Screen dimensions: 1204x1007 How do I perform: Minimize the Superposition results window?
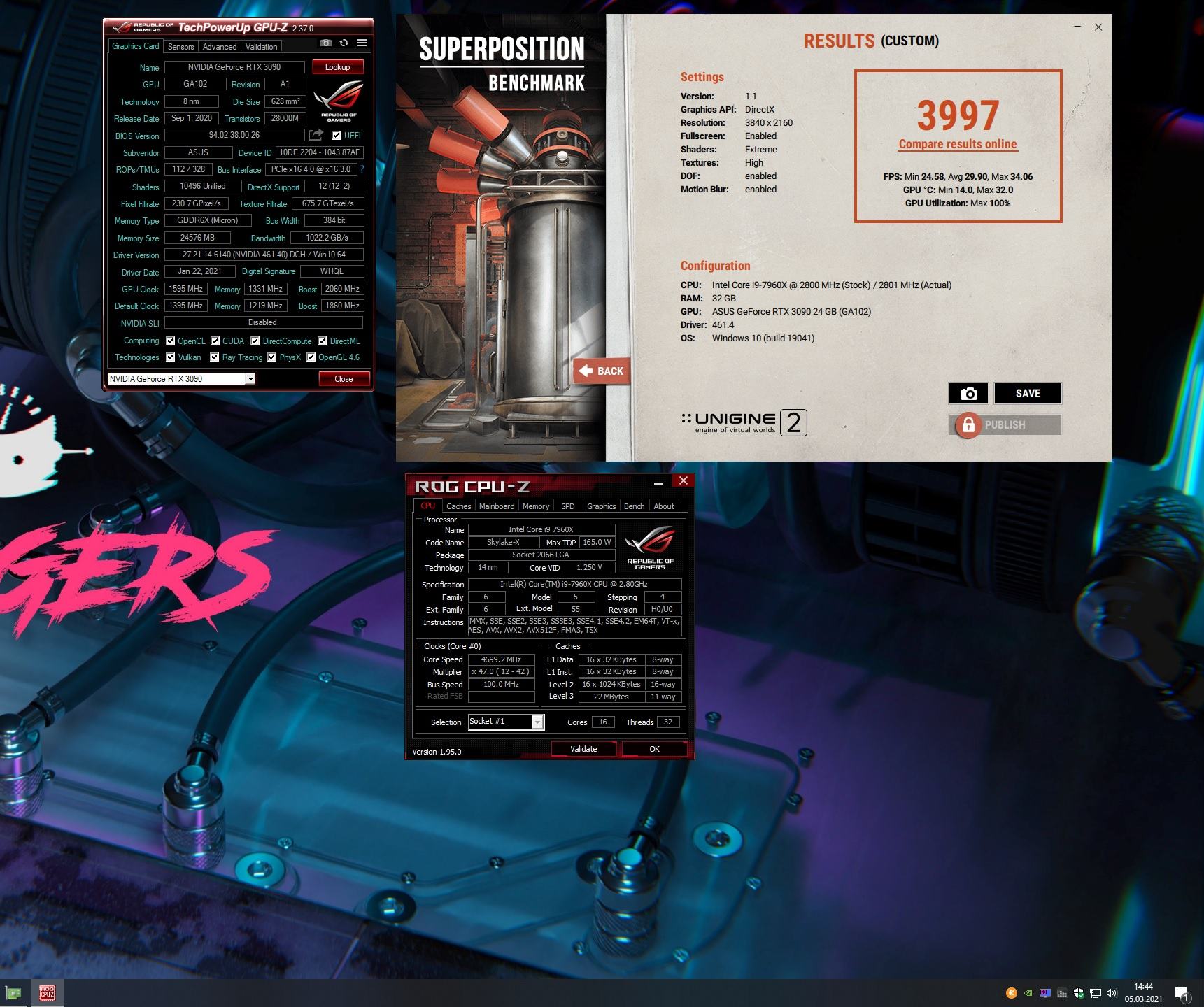[1077, 27]
